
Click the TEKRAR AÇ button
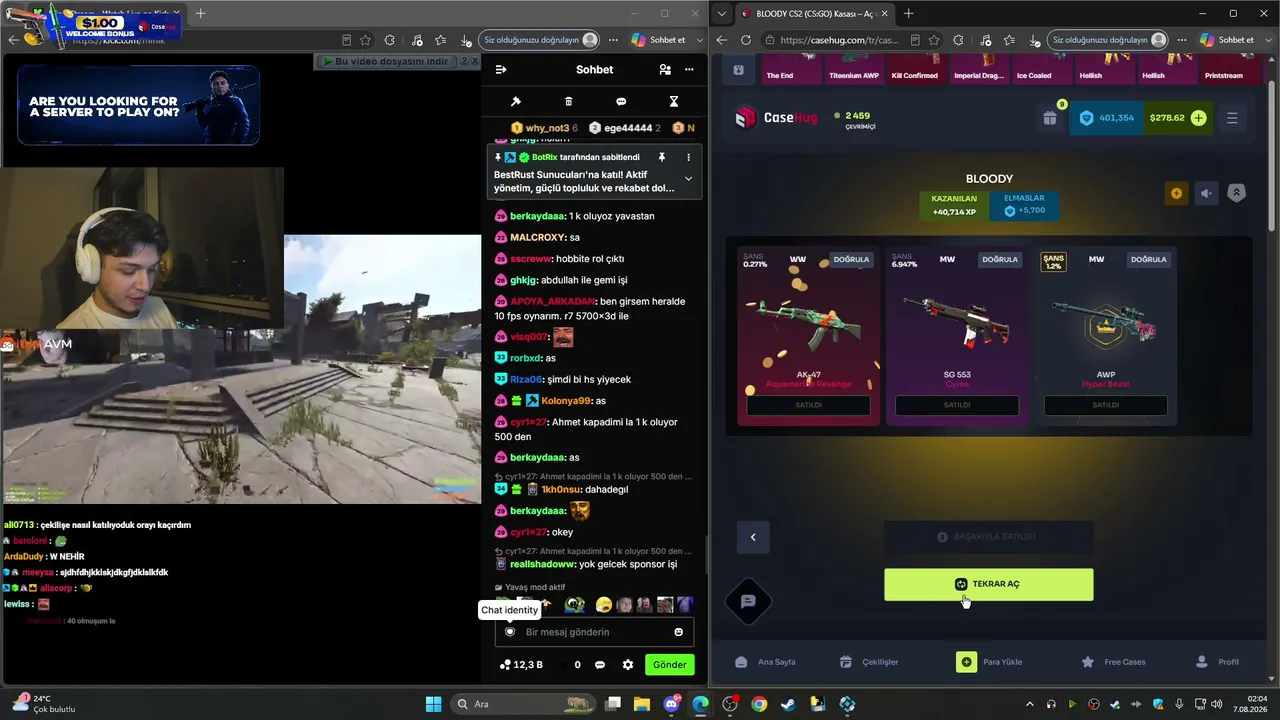(989, 585)
